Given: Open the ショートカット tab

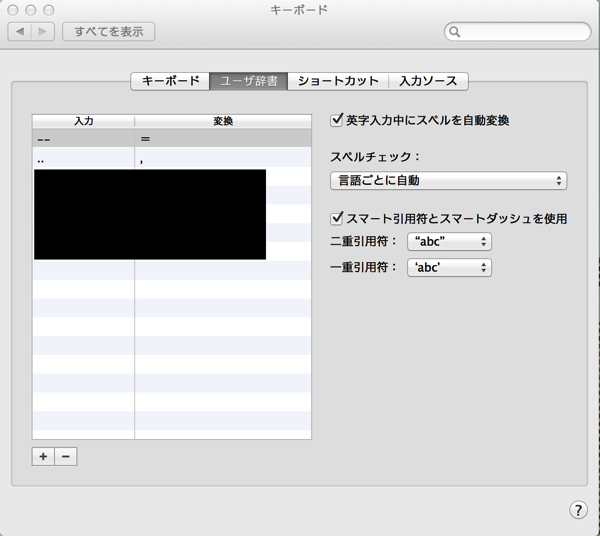Looking at the screenshot, I should coord(338,81).
